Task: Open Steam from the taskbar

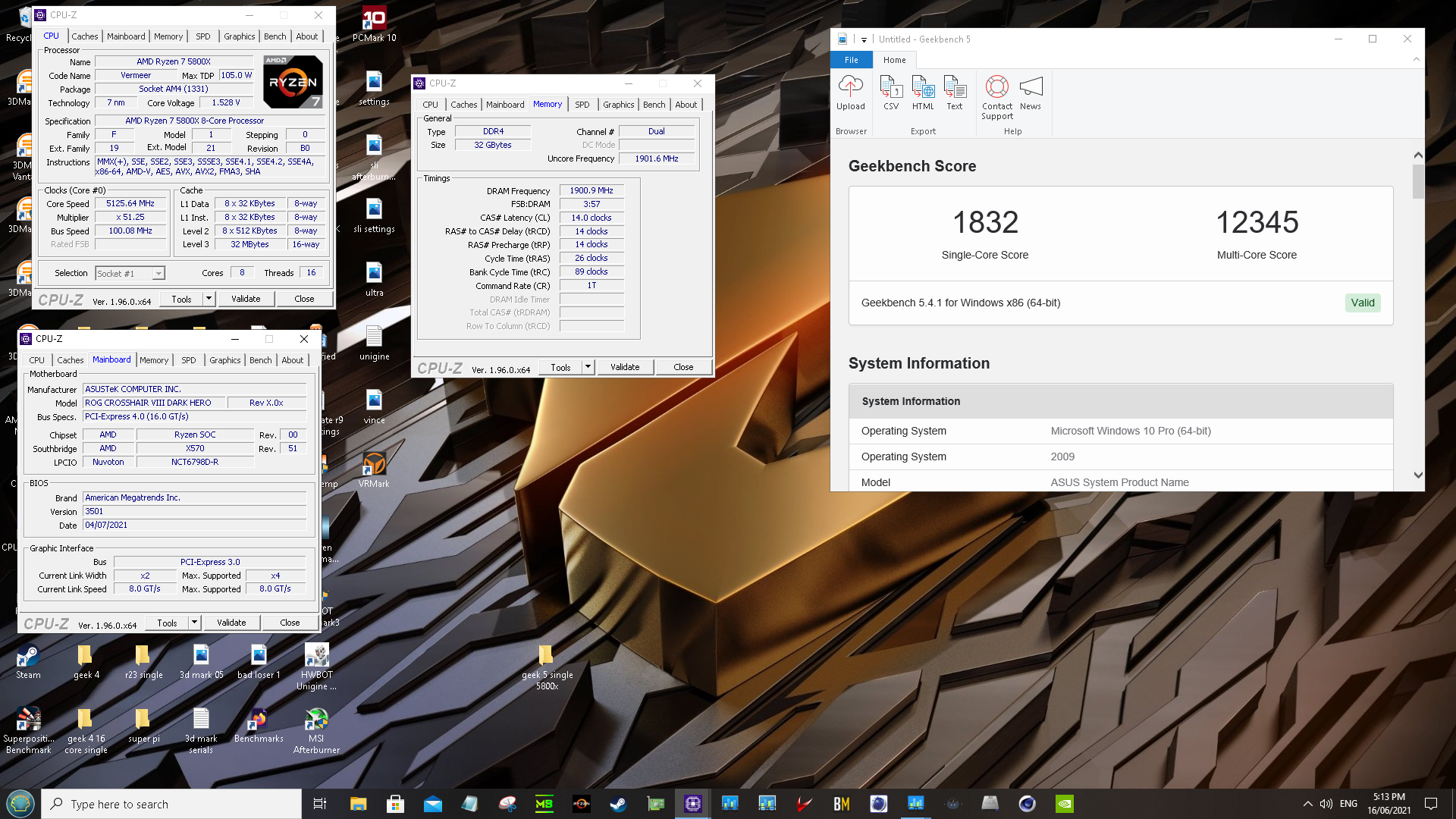Action: (618, 804)
